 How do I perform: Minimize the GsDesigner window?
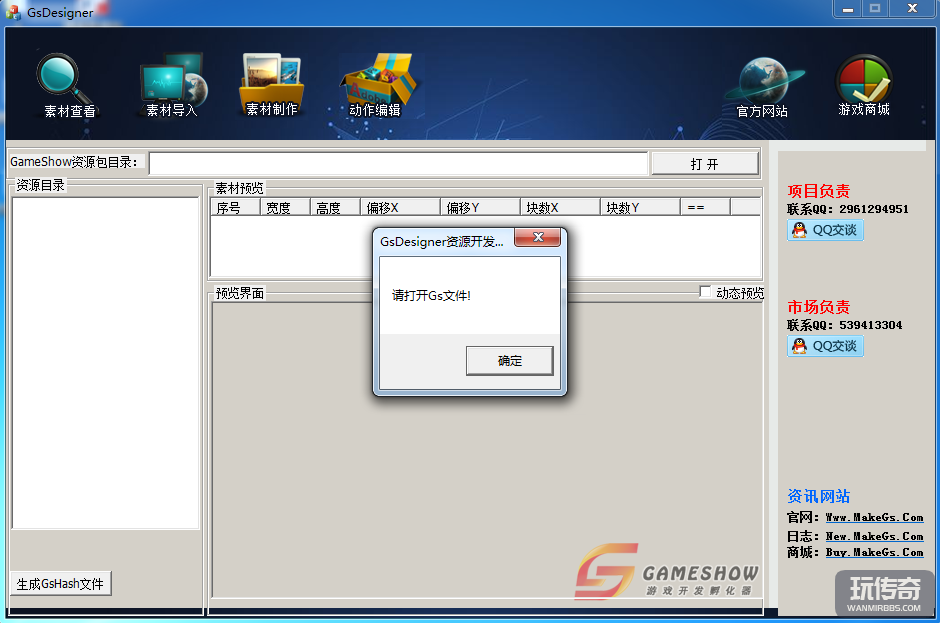point(848,9)
